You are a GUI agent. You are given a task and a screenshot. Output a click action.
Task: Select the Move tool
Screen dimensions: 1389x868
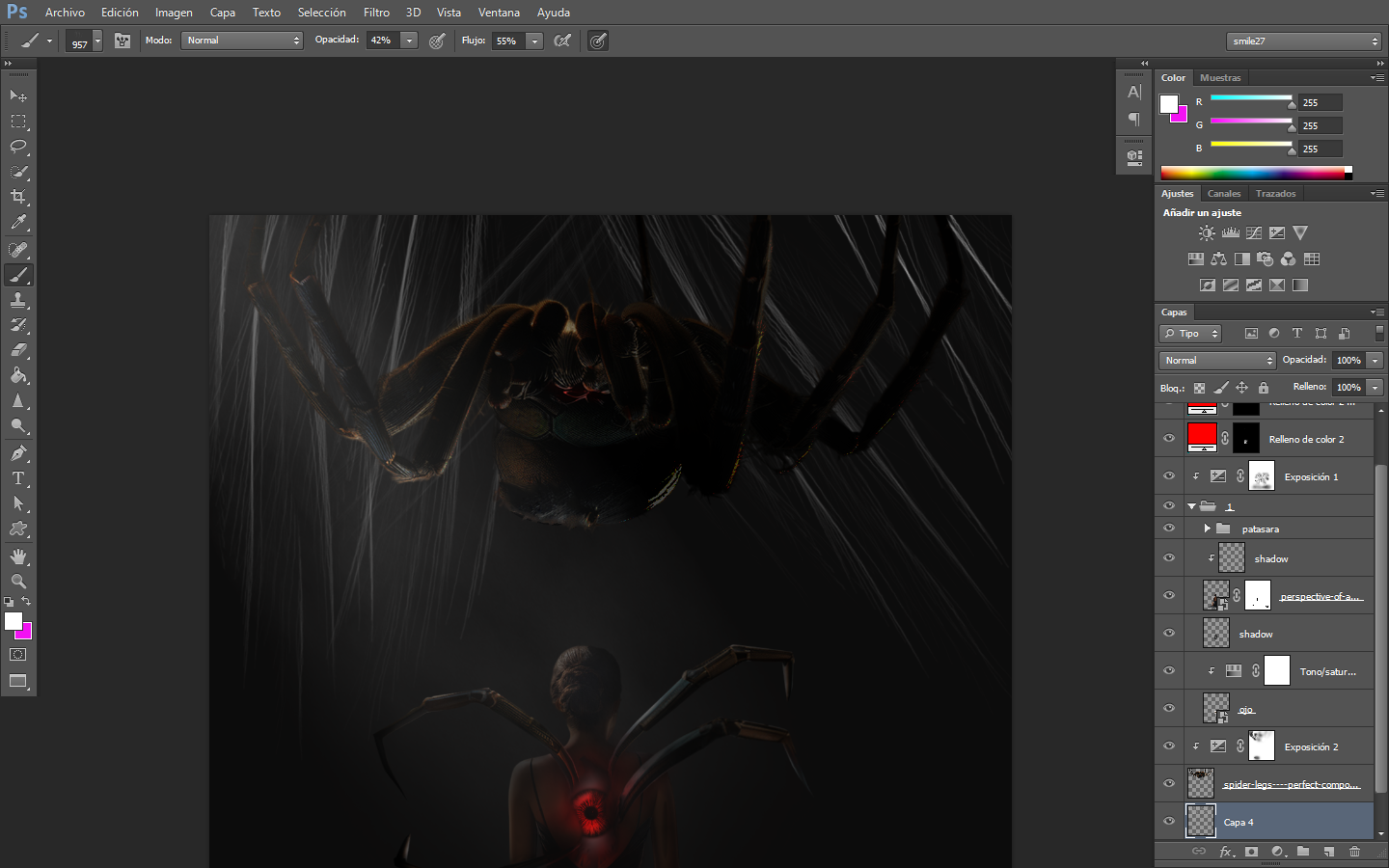pyautogui.click(x=18, y=95)
